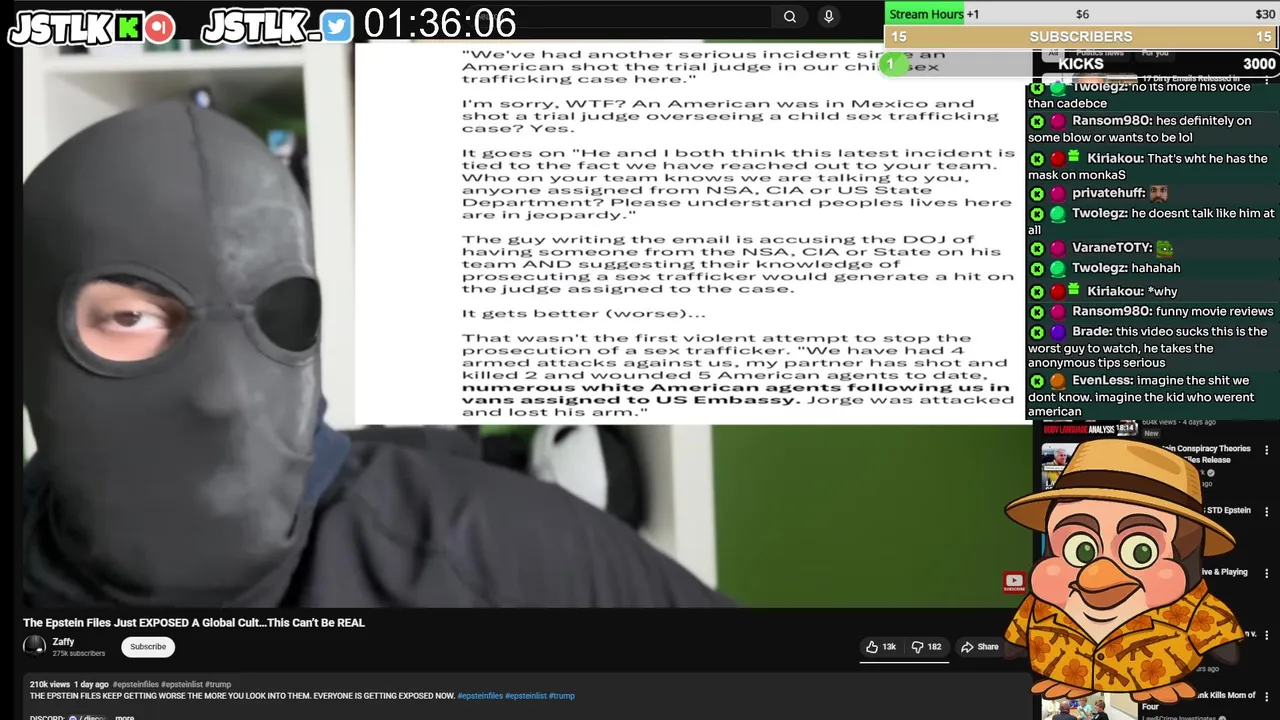Dislike the video showing 182
This screenshot has height=720, width=1280.
pyautogui.click(x=927, y=647)
